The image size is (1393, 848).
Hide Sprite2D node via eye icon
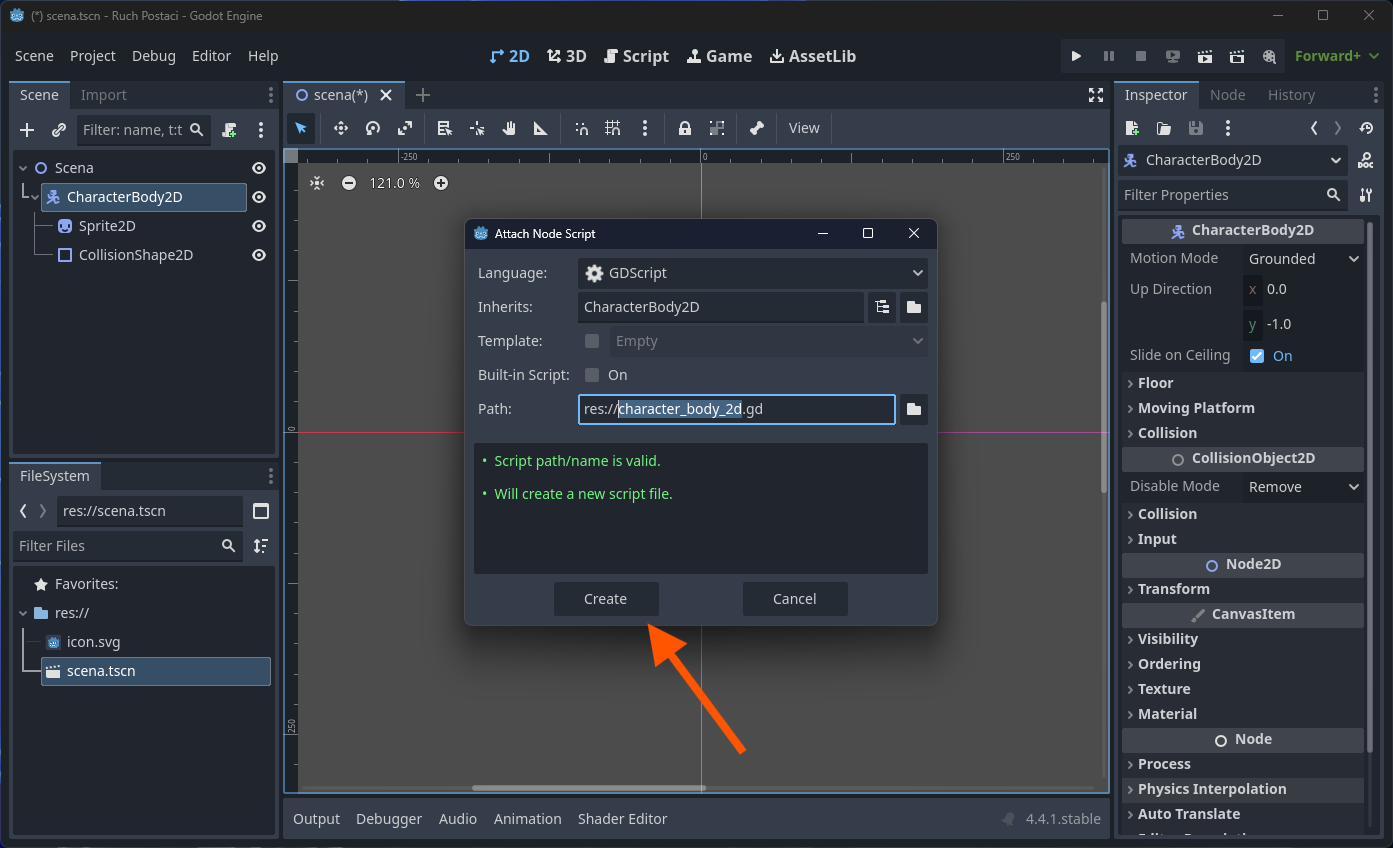pyautogui.click(x=259, y=226)
